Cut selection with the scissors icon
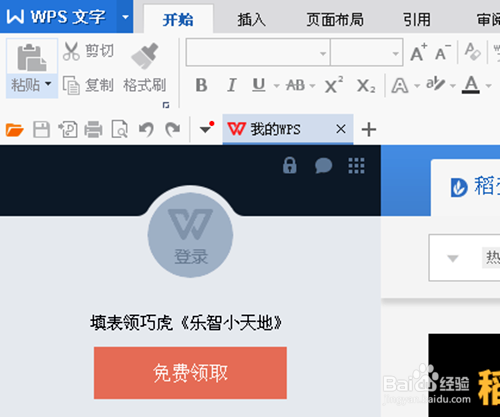Screen dimensions: 500x417 (71, 51)
